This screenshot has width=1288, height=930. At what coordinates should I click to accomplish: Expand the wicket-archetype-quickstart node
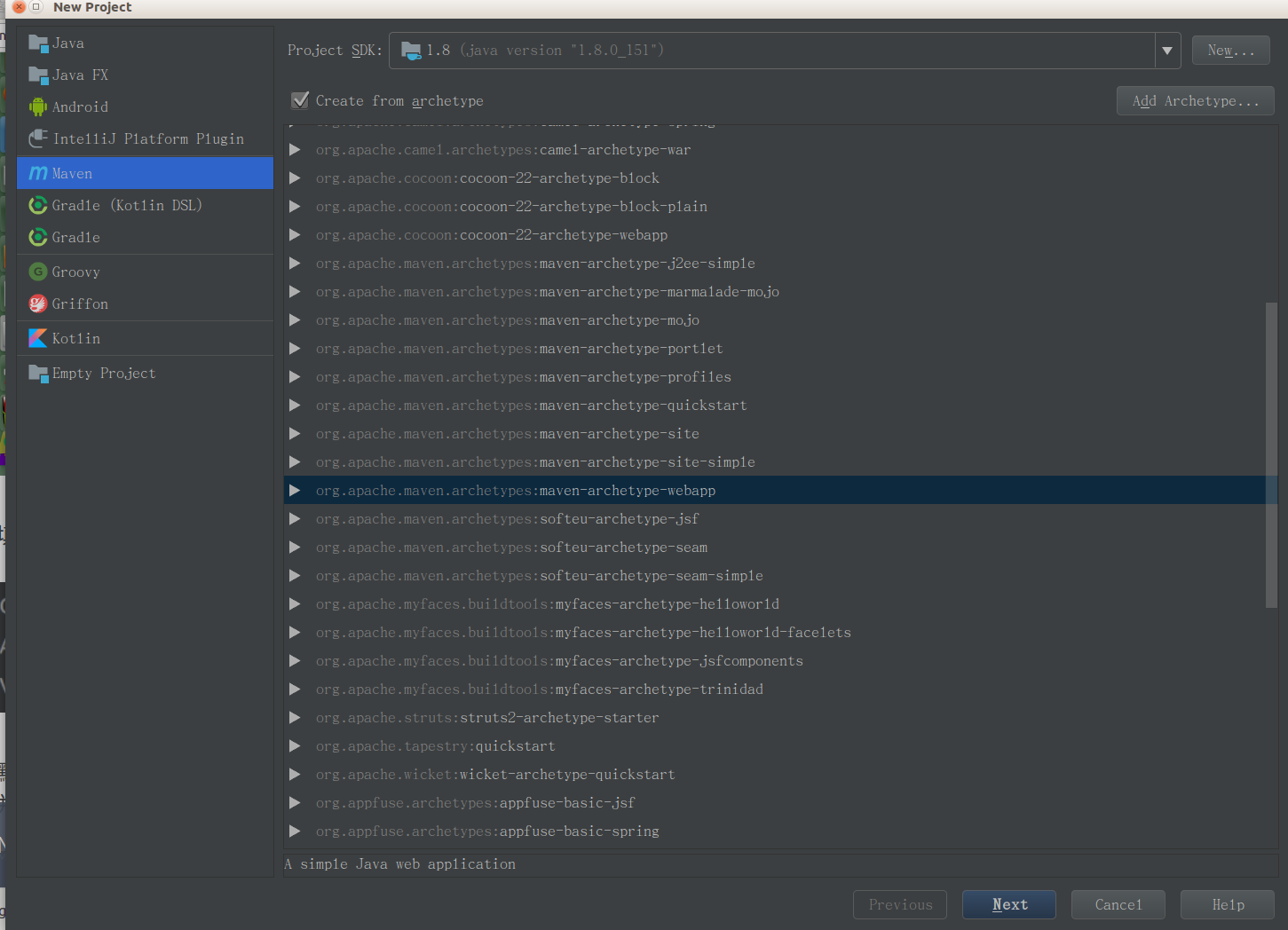coord(295,775)
